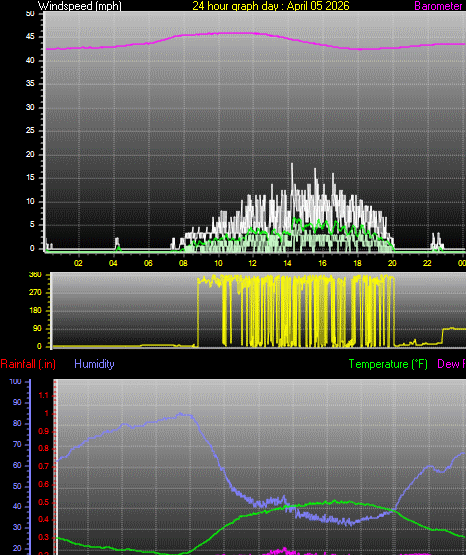Click the red 'Rainfall (.in)' label

coord(28,364)
